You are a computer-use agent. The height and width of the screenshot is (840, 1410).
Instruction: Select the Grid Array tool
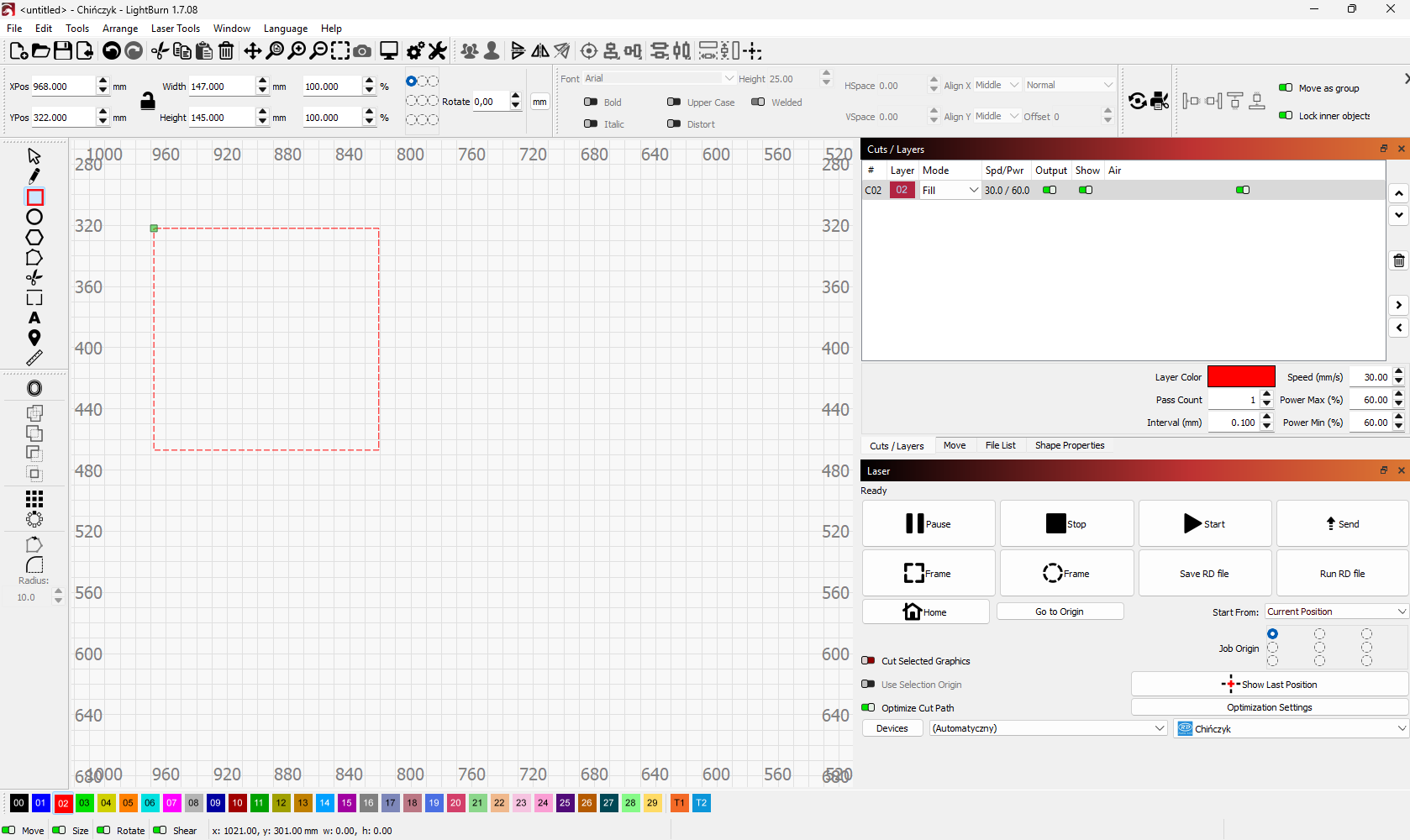click(x=34, y=499)
